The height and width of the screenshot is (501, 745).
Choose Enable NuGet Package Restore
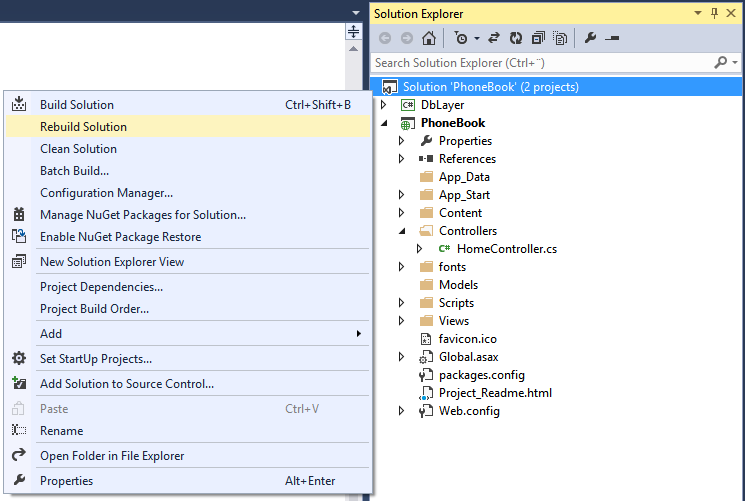188,237
